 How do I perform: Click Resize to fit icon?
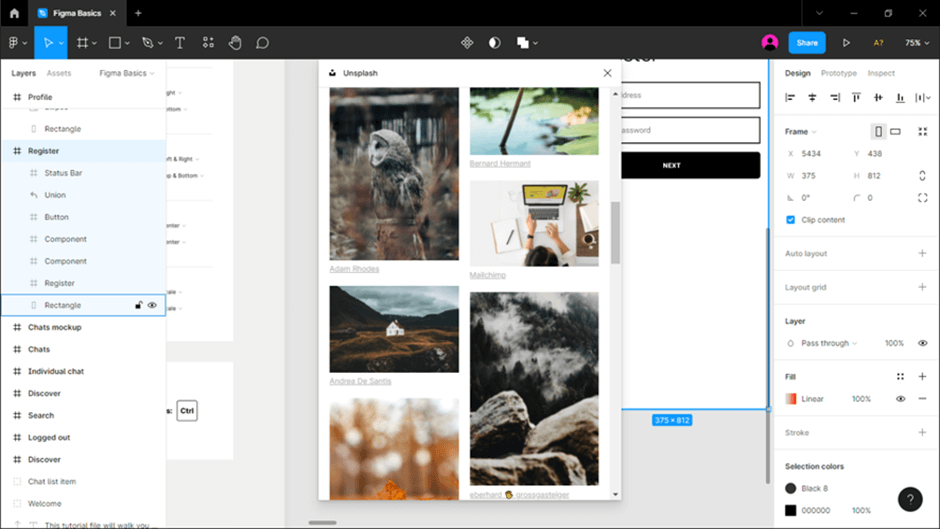pos(923,131)
